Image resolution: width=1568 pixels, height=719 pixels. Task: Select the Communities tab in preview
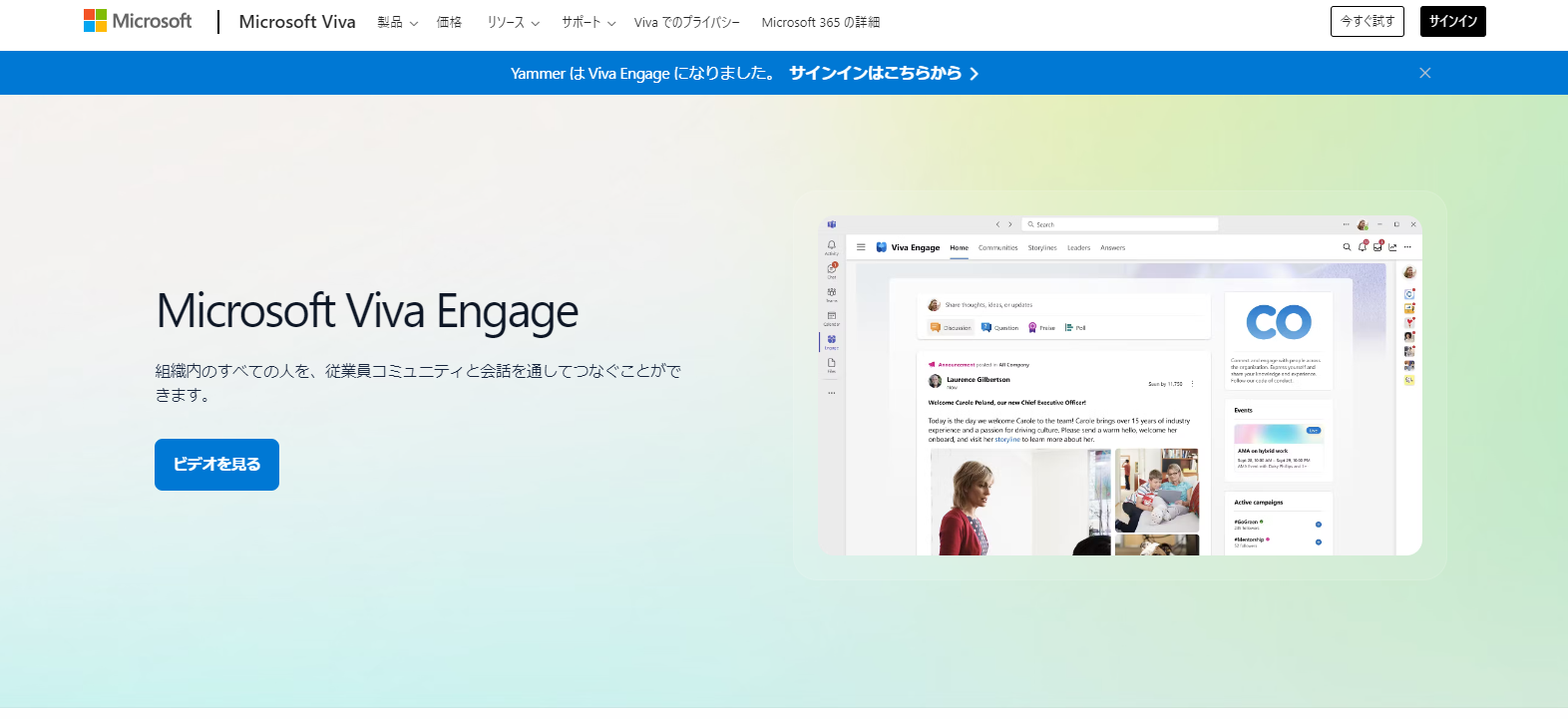click(998, 248)
